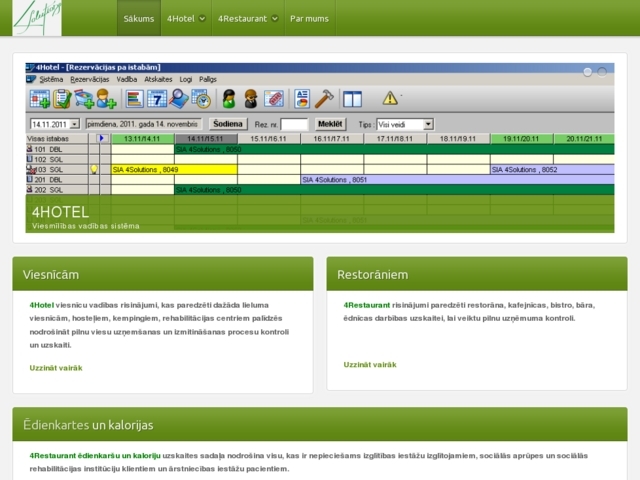Click the status icon of room 101 DBL
The width and height of the screenshot is (640, 480).
pos(29,149)
